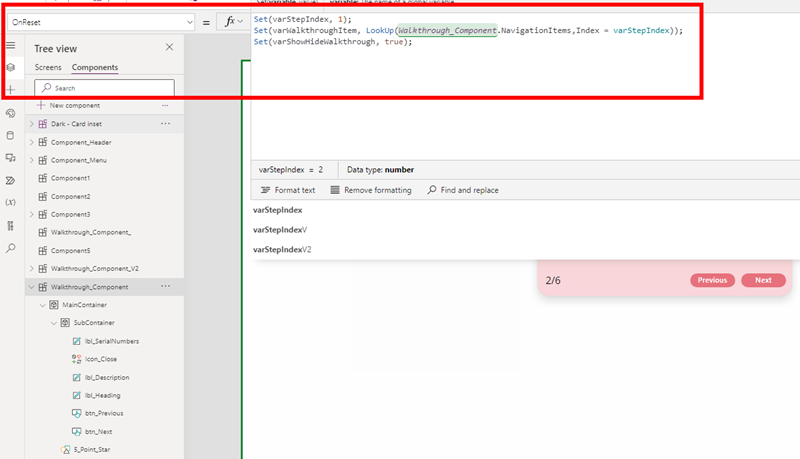Open more options next to New component
The image size is (800, 459).
click(x=165, y=106)
